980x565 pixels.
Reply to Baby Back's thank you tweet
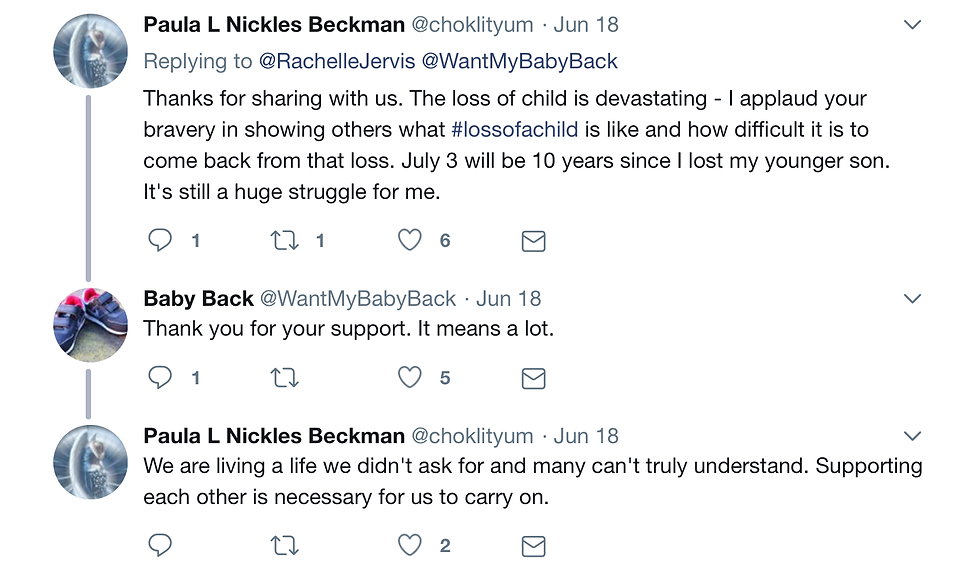[160, 377]
